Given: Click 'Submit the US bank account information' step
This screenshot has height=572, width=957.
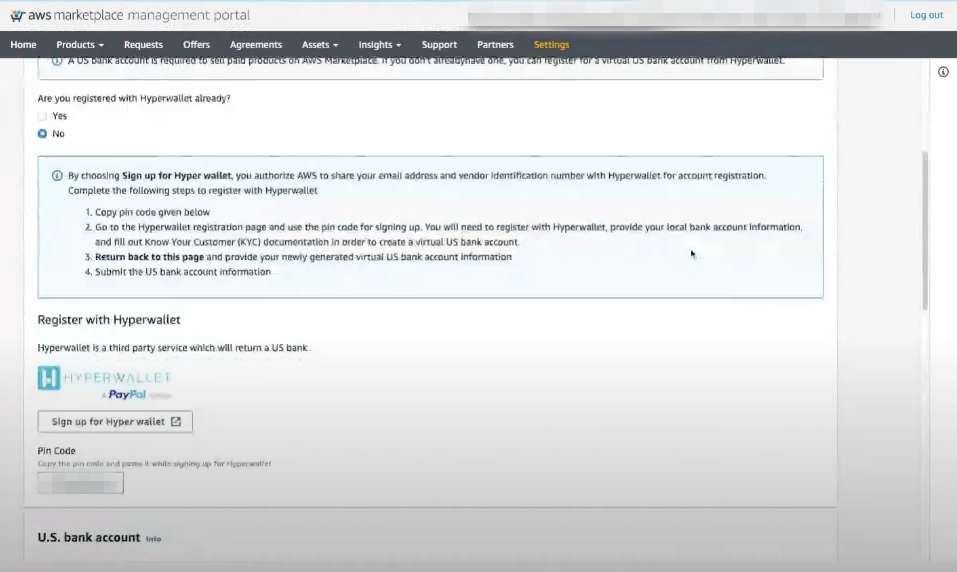Looking at the screenshot, I should 182,272.
